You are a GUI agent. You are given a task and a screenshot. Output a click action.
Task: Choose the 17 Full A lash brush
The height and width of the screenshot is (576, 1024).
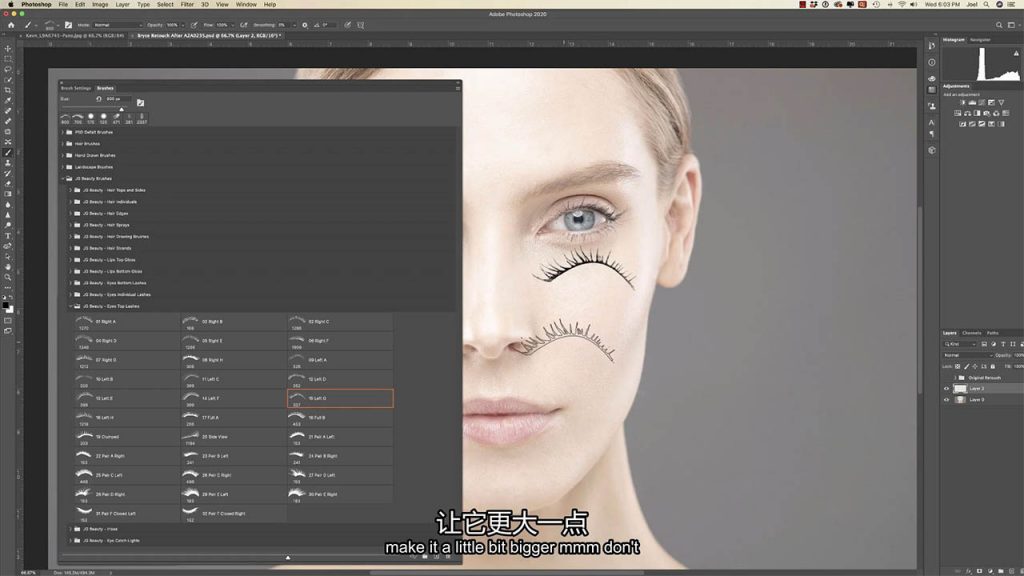[233, 418]
